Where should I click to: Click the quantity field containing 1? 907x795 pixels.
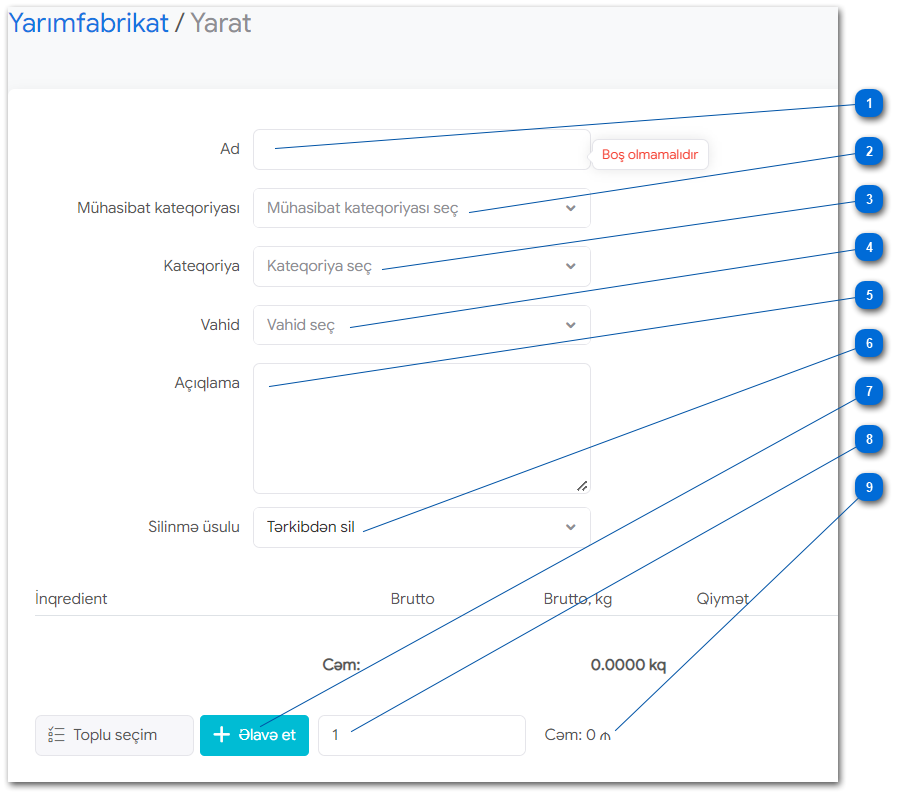point(421,735)
